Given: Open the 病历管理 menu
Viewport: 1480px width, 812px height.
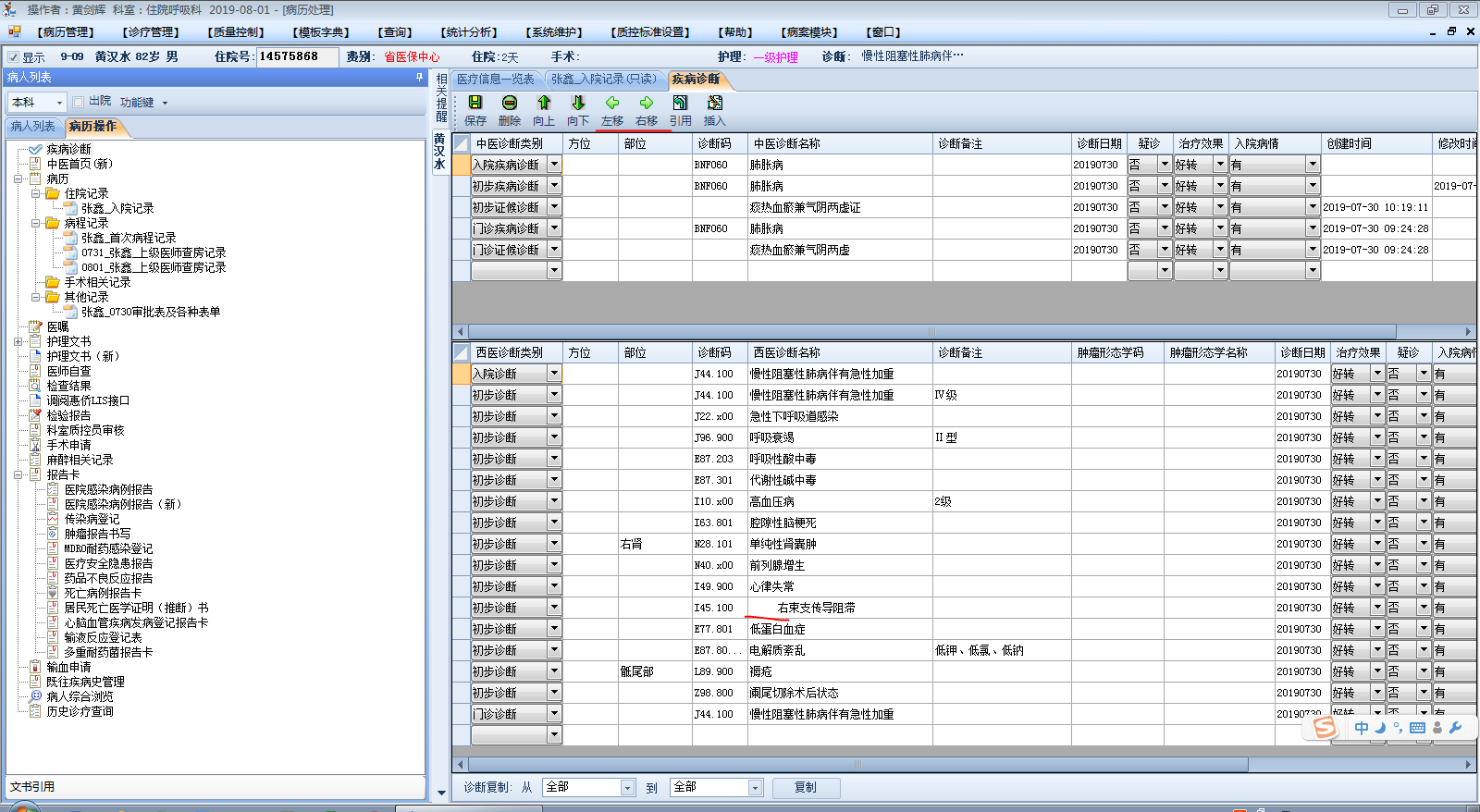Looking at the screenshot, I should click(66, 32).
